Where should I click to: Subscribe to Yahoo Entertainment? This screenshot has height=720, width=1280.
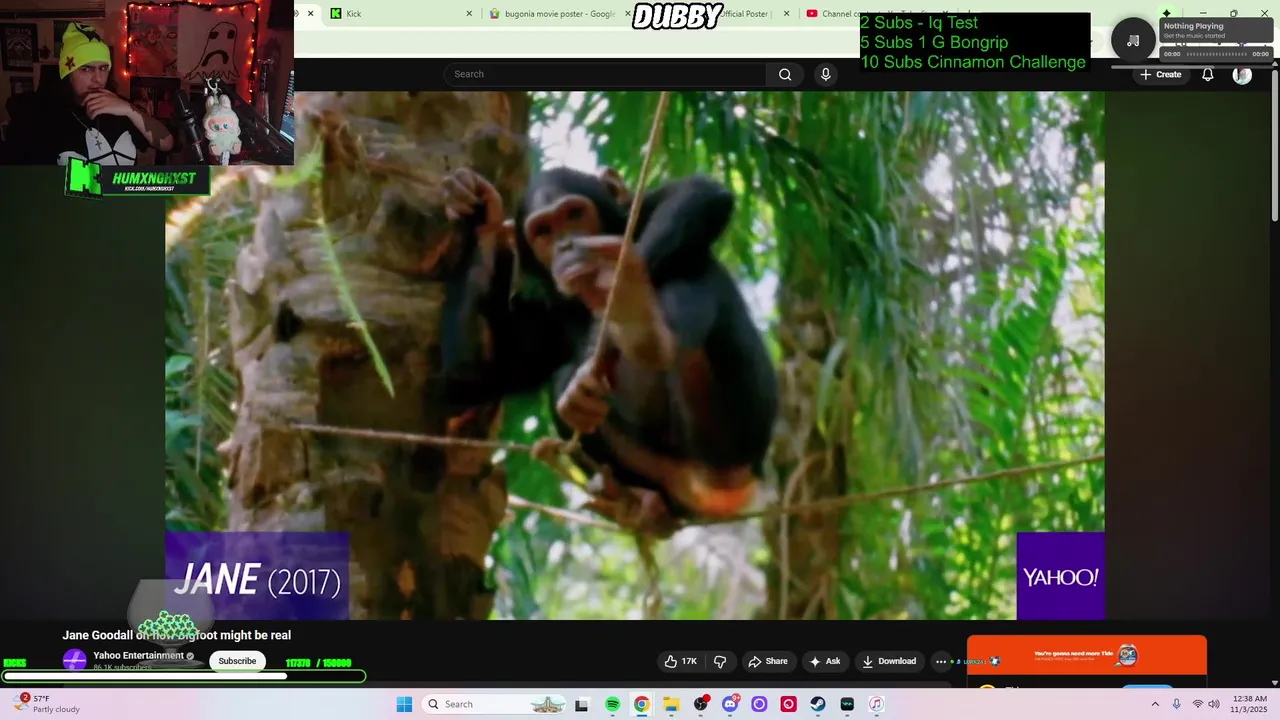click(237, 661)
